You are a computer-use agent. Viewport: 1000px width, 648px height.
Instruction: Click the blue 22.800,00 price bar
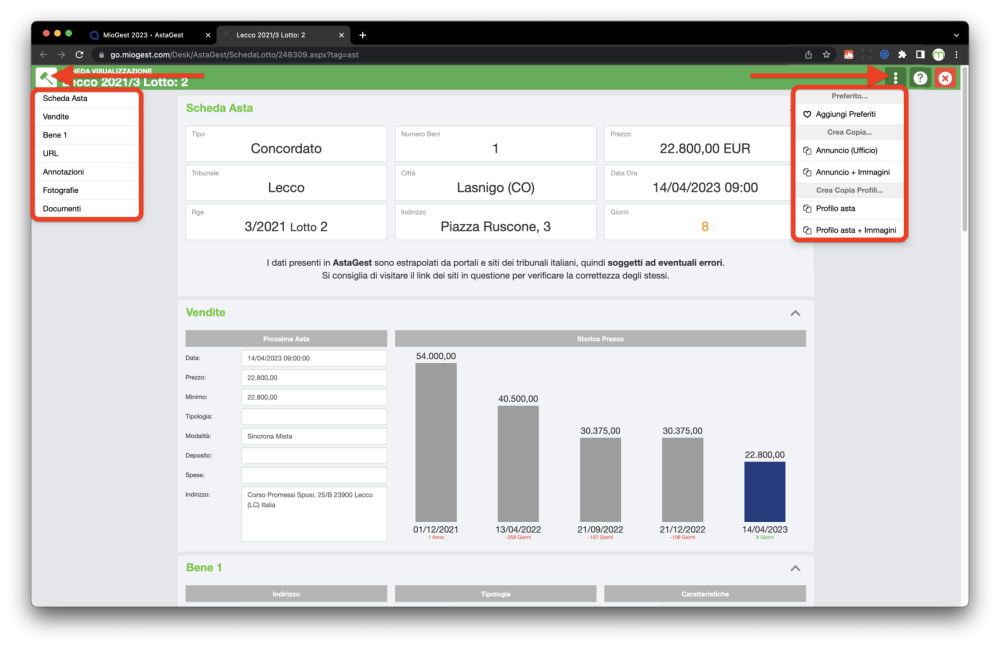764,492
